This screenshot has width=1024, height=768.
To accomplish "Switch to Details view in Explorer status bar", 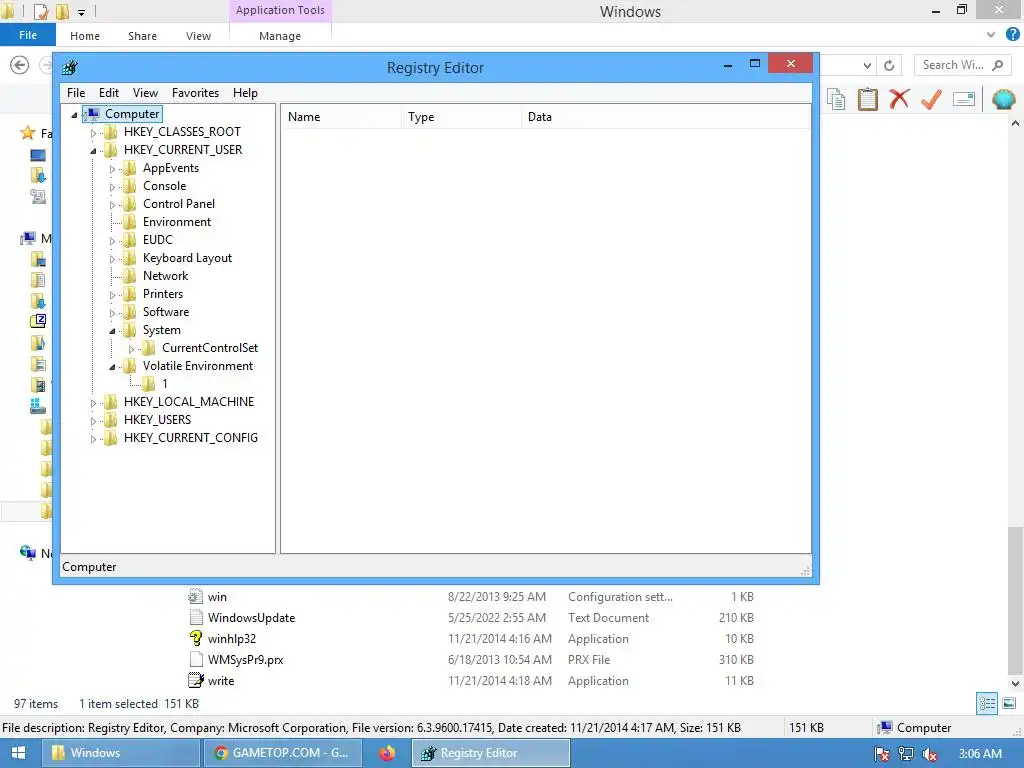I will (987, 703).
